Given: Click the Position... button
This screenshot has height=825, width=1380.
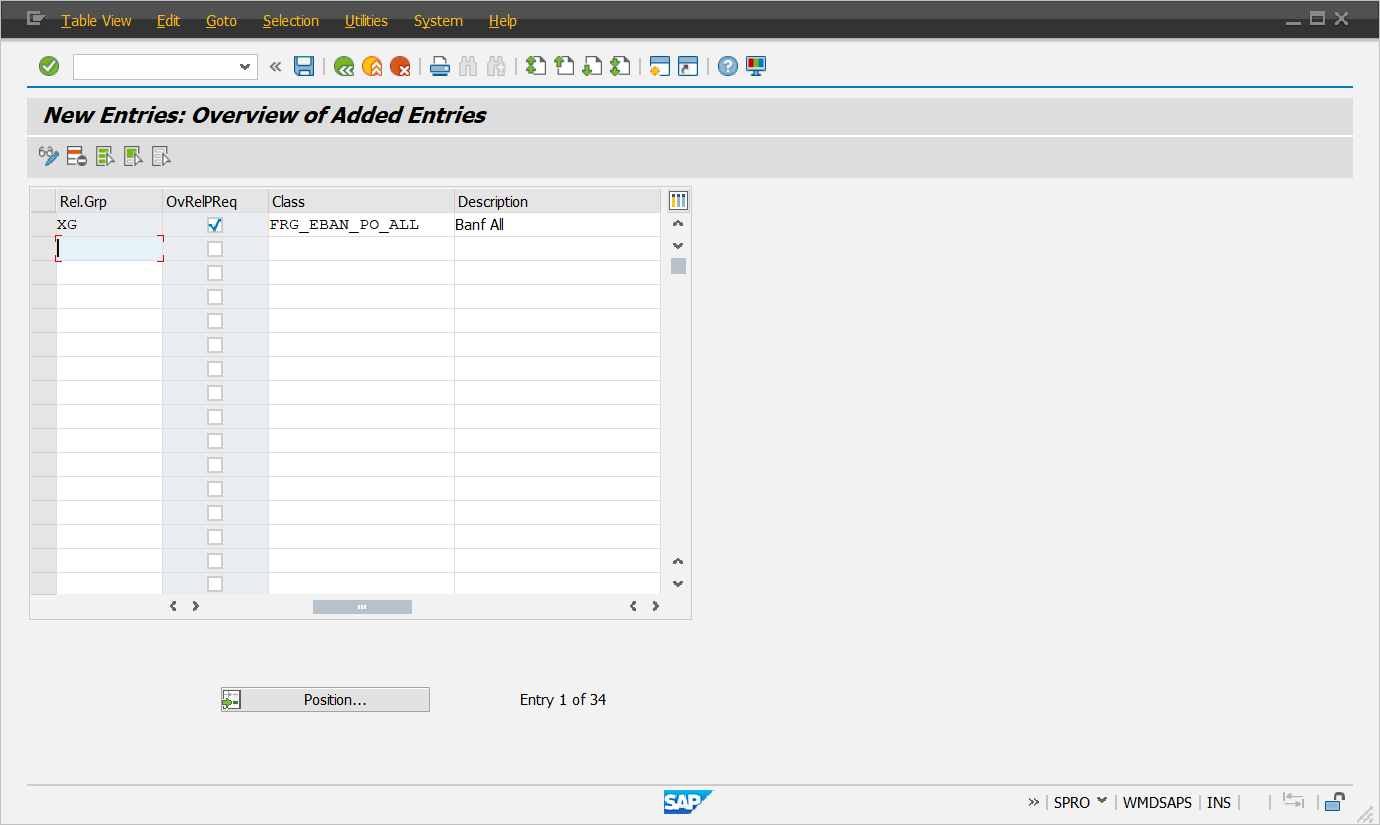Looking at the screenshot, I should tap(325, 700).
